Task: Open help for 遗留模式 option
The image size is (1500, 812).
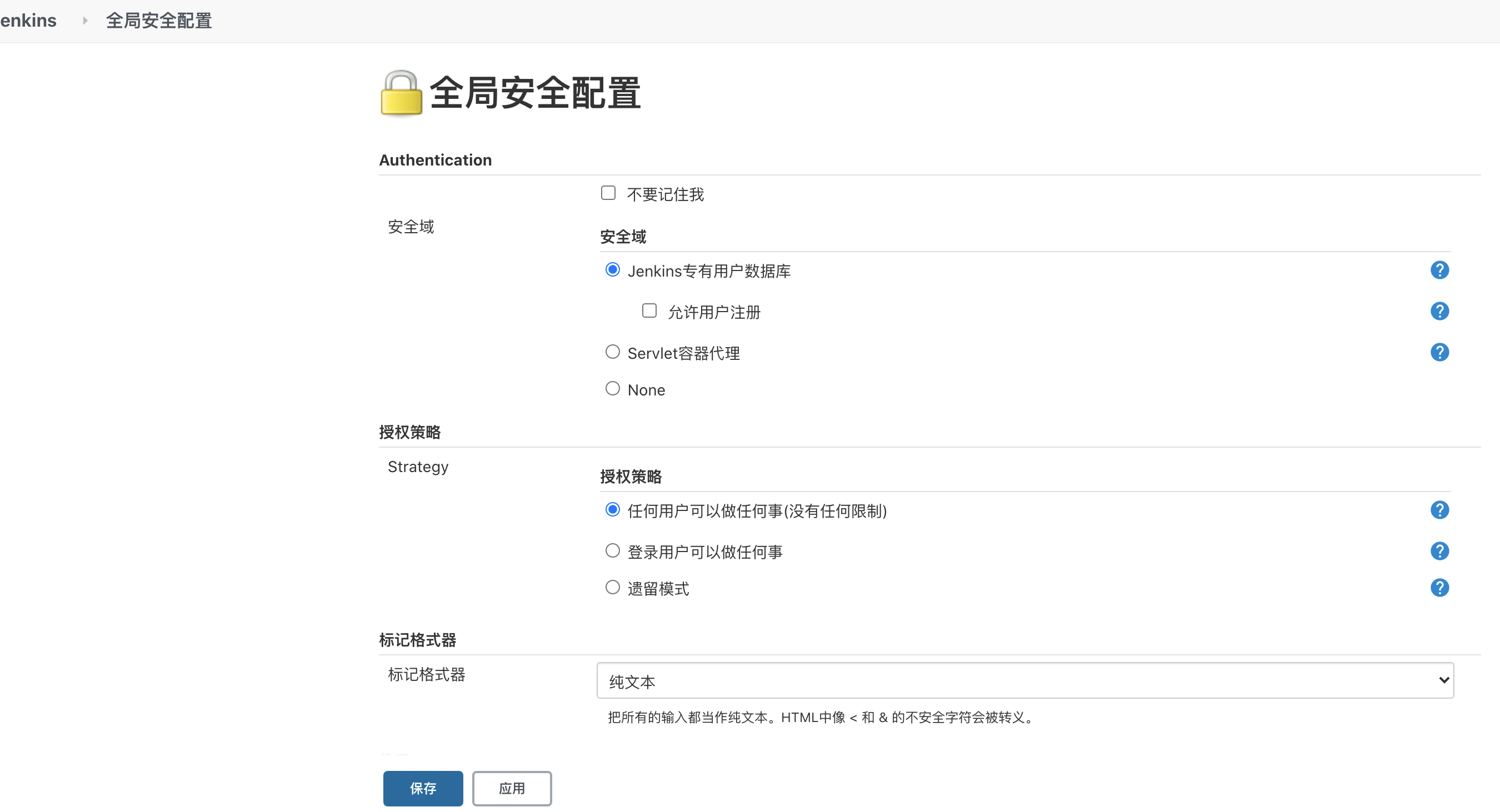Action: (1439, 588)
